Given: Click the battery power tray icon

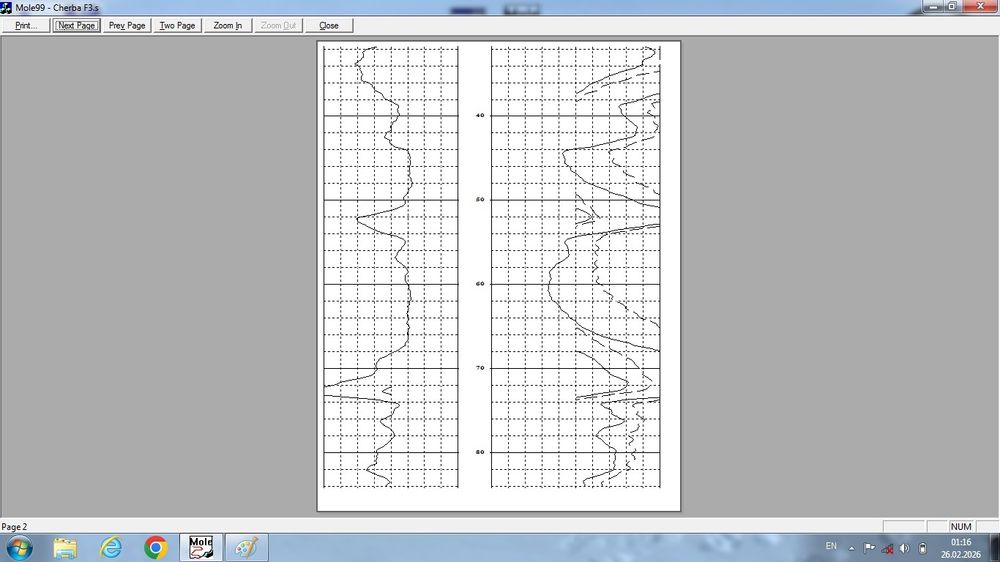Looking at the screenshot, I should click(922, 548).
